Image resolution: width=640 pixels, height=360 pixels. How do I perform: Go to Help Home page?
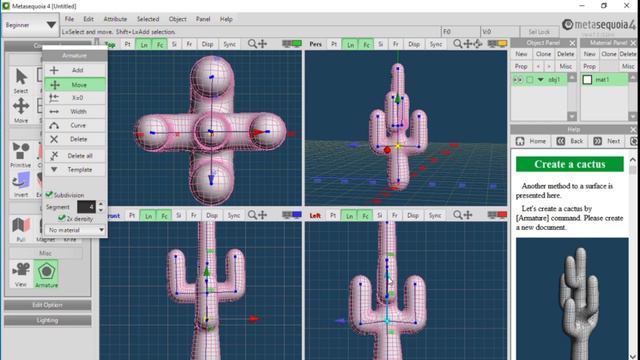coord(531,141)
